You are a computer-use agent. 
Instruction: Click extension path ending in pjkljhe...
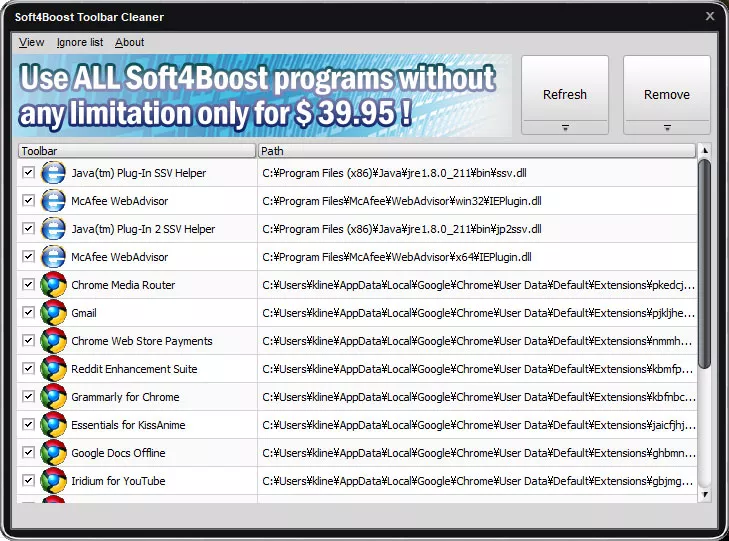pyautogui.click(x=478, y=313)
